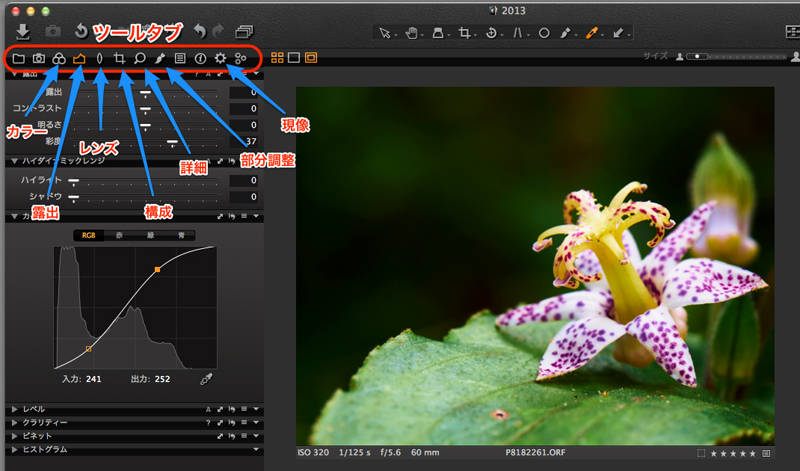This screenshot has width=800, height=471.
Task: Open the Library folder tool tab
Action: coord(19,59)
